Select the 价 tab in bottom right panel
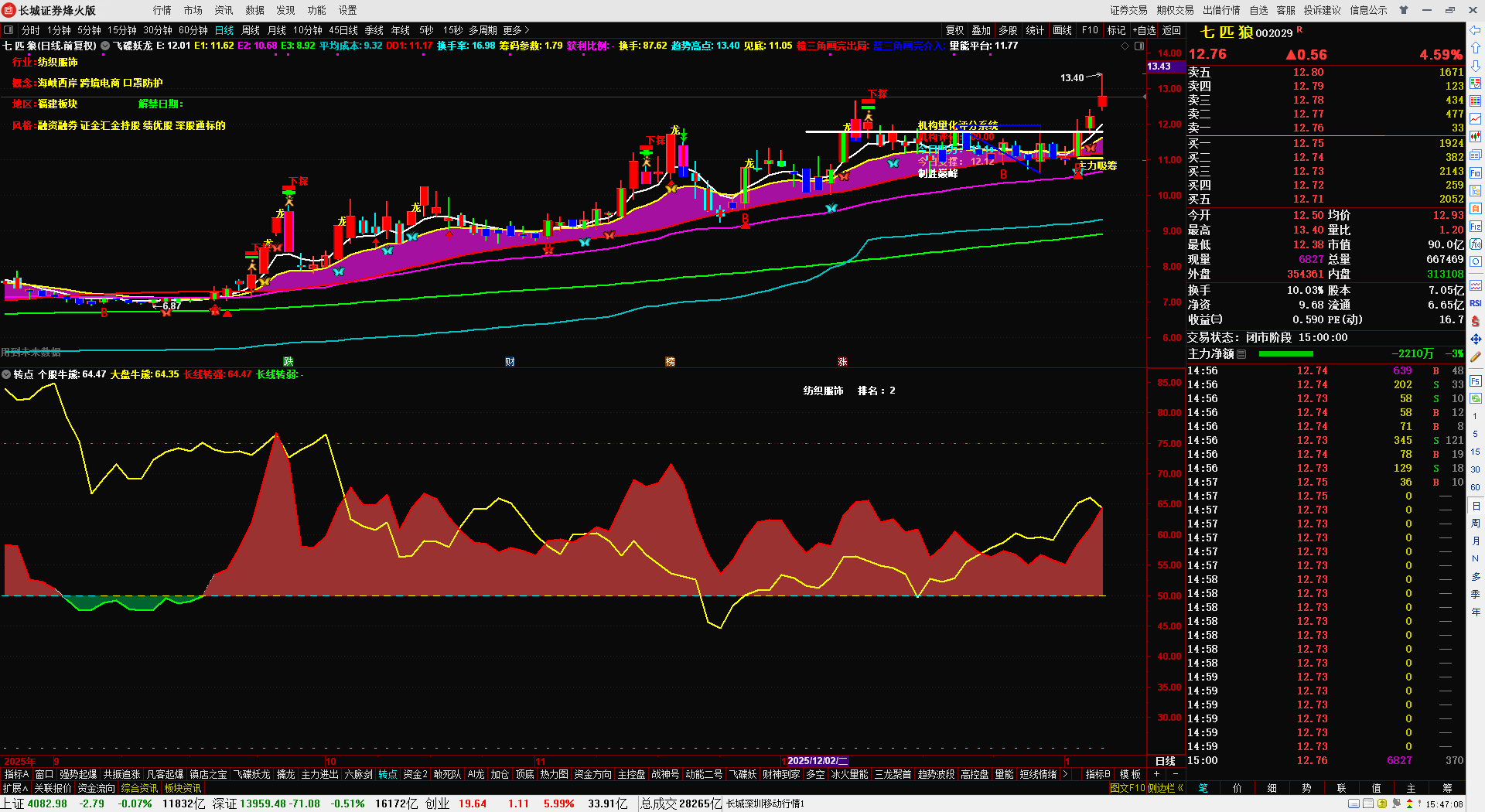Image resolution: width=1485 pixels, height=812 pixels. [x=1237, y=788]
